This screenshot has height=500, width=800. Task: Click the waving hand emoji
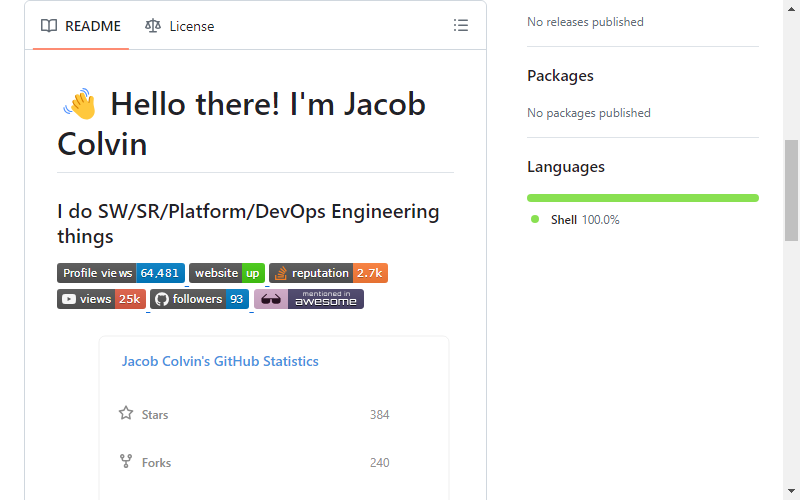pos(80,105)
